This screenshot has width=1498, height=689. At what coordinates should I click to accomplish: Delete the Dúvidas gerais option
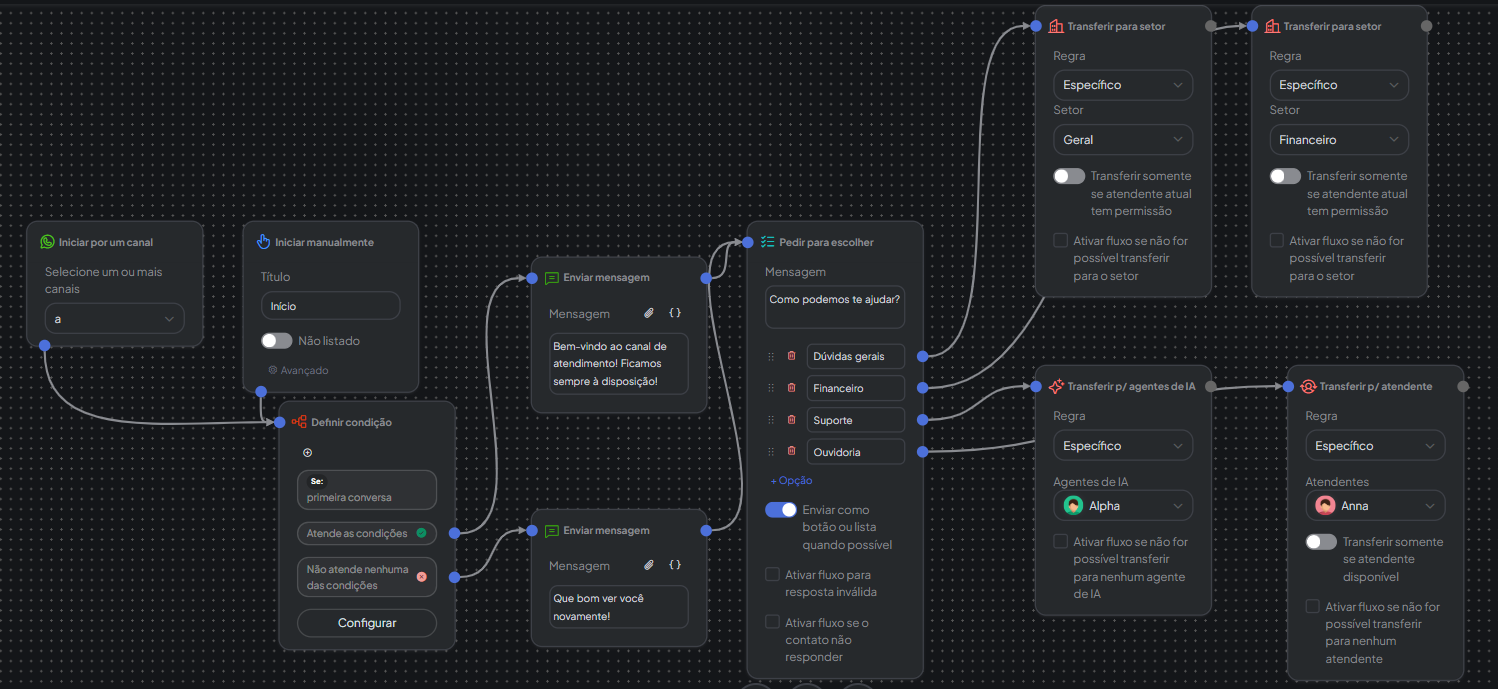pyautogui.click(x=791, y=356)
